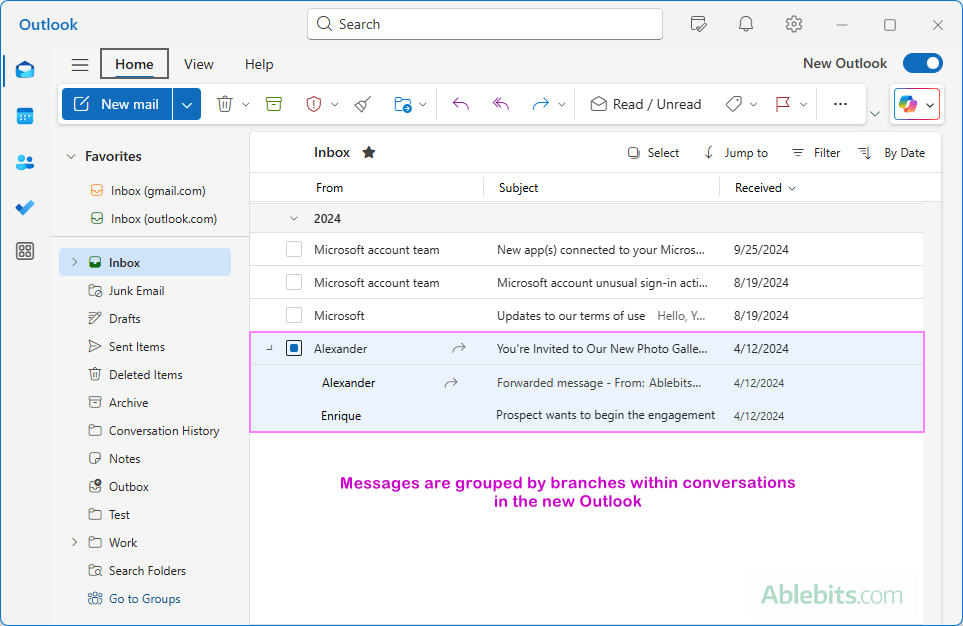Click the Move to folder icon
963x626 pixels.
point(403,104)
